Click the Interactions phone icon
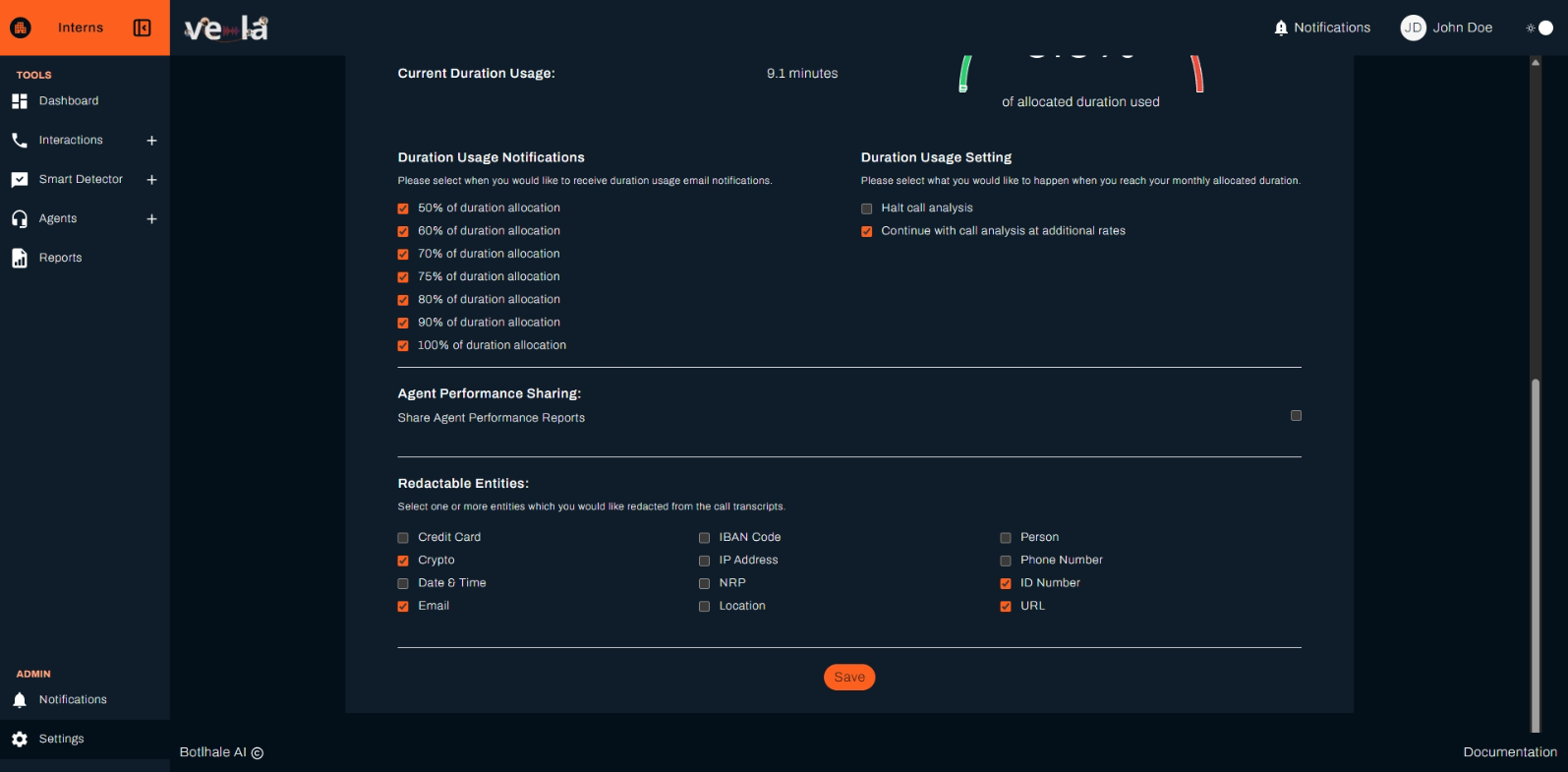Image resolution: width=1568 pixels, height=772 pixels. coord(20,141)
